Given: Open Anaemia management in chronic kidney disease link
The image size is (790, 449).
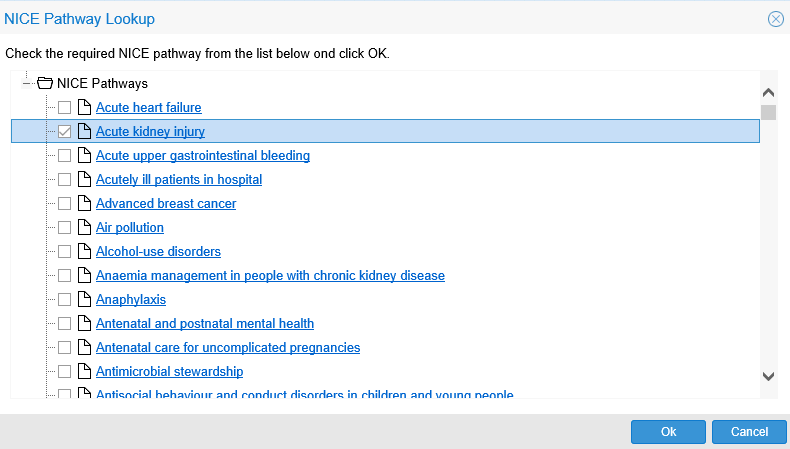Looking at the screenshot, I should tap(270, 276).
